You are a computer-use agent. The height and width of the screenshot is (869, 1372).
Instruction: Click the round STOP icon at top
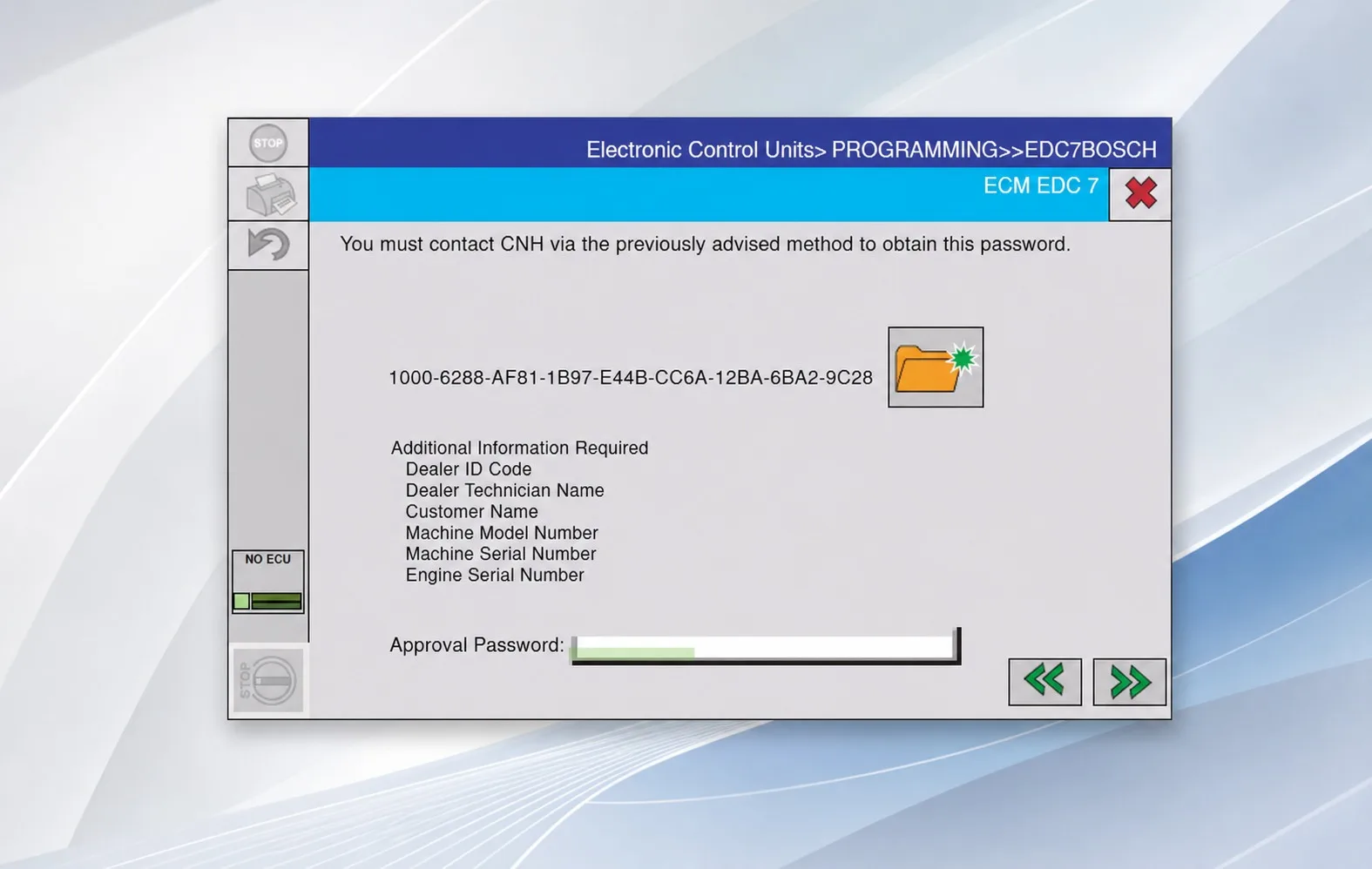point(268,143)
